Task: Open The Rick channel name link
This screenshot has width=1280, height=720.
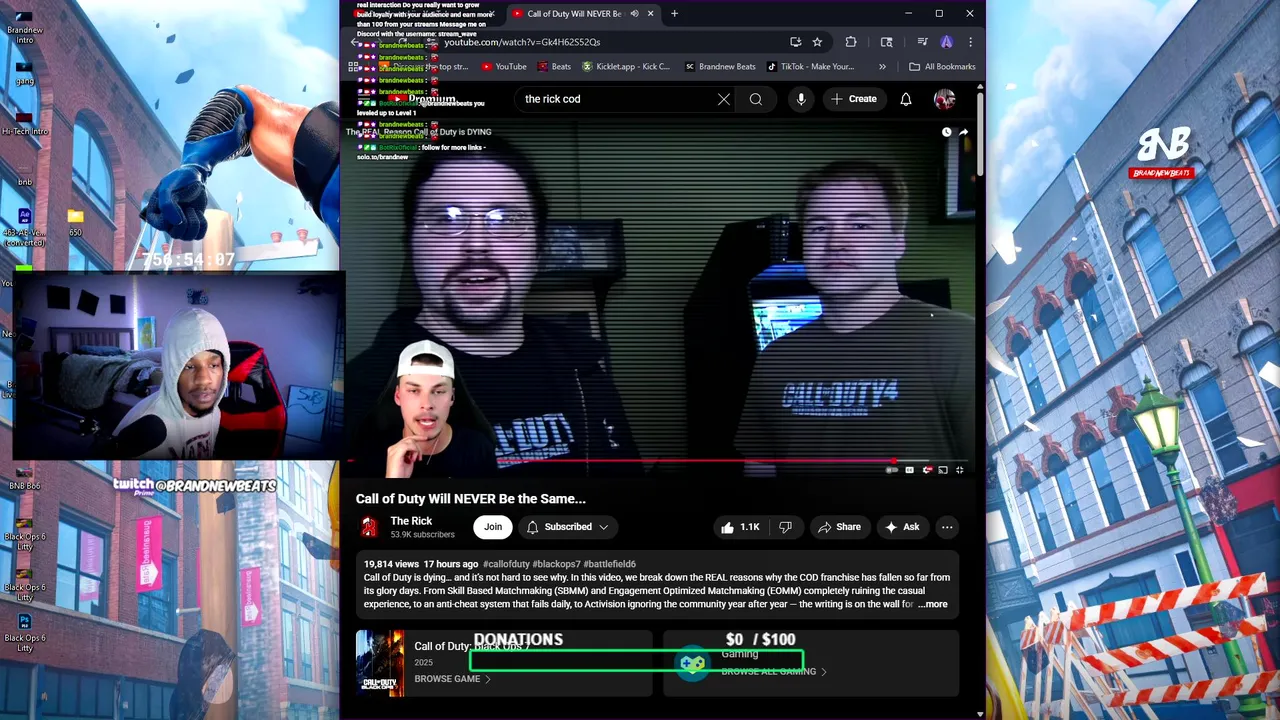Action: [411, 521]
